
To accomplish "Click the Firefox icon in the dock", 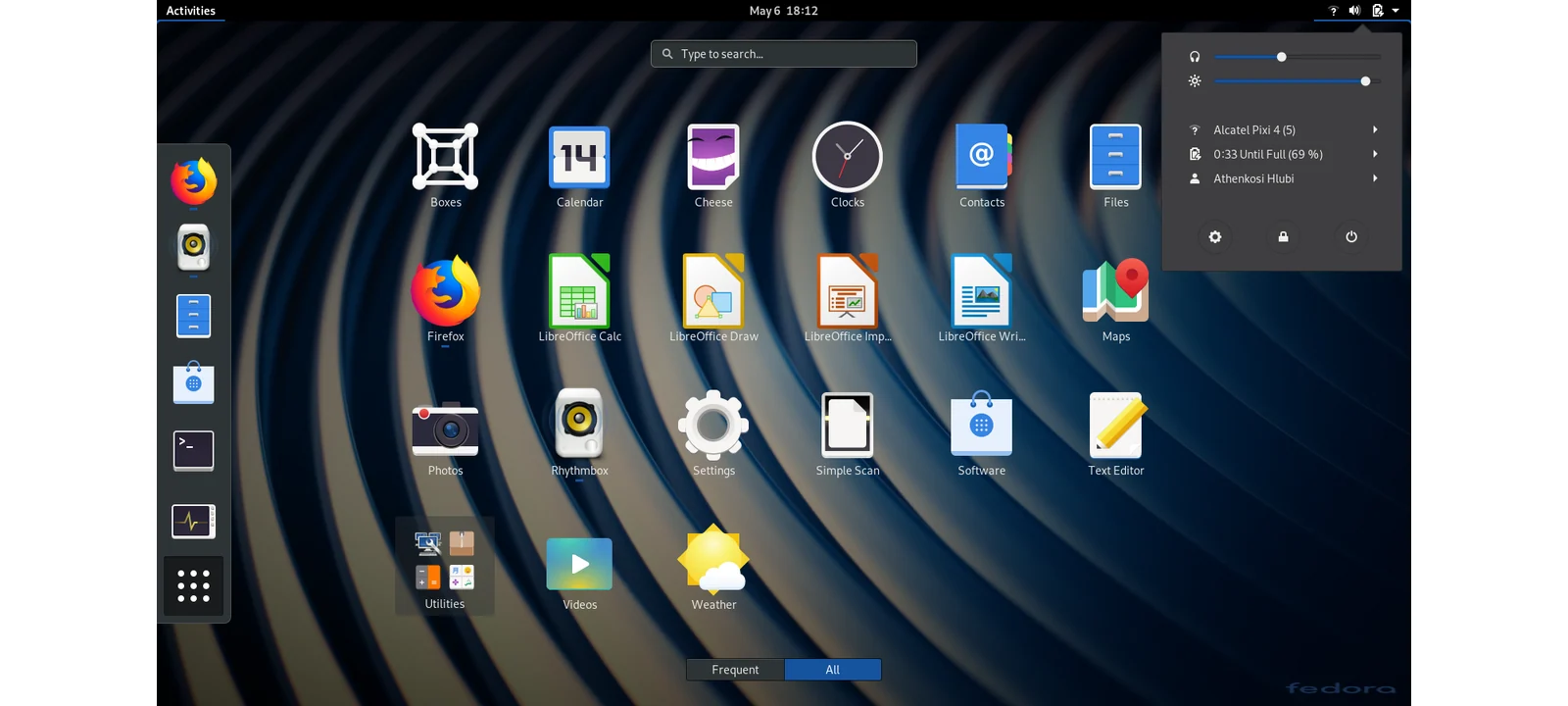I will [x=193, y=181].
